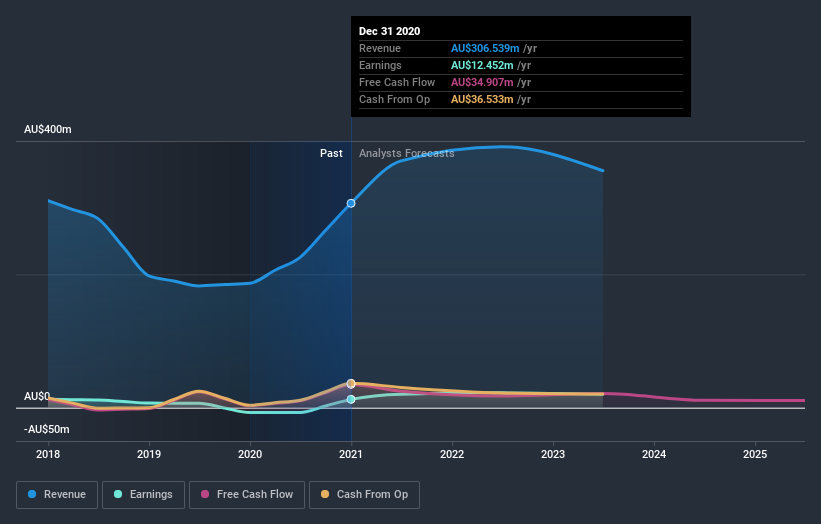Click the 2022 x-axis label

point(452,454)
